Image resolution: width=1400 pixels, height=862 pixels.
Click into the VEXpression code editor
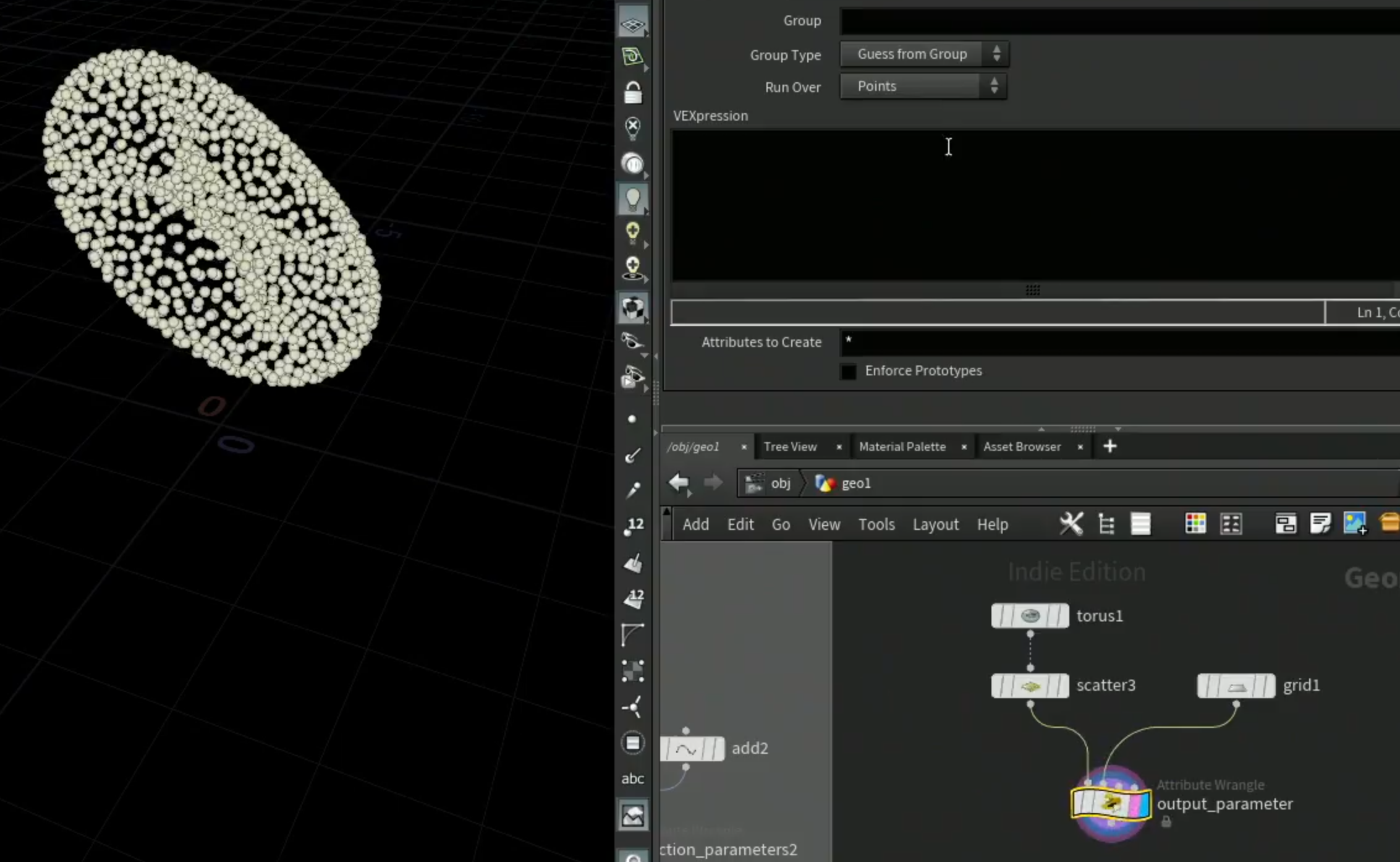click(x=1035, y=205)
